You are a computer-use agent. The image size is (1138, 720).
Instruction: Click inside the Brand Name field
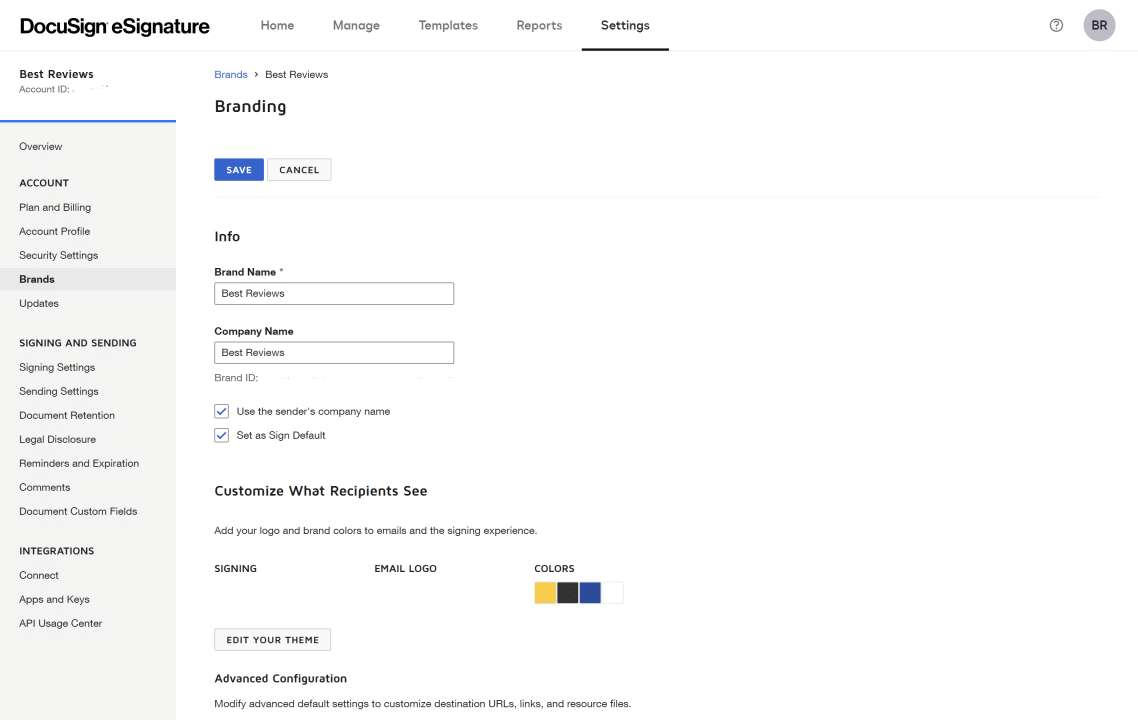click(333, 293)
